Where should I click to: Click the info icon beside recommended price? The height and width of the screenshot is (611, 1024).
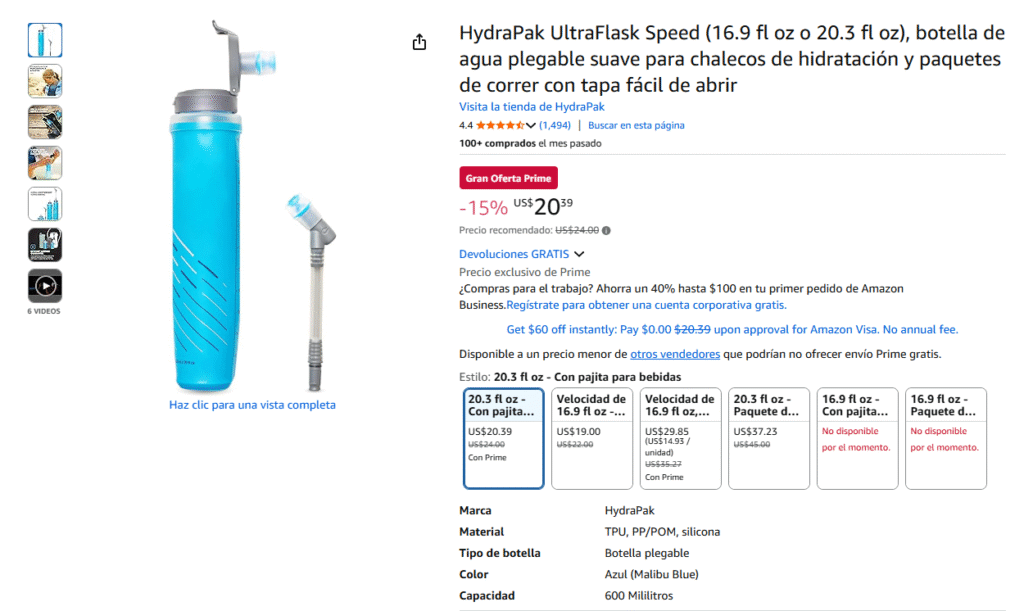tap(607, 230)
